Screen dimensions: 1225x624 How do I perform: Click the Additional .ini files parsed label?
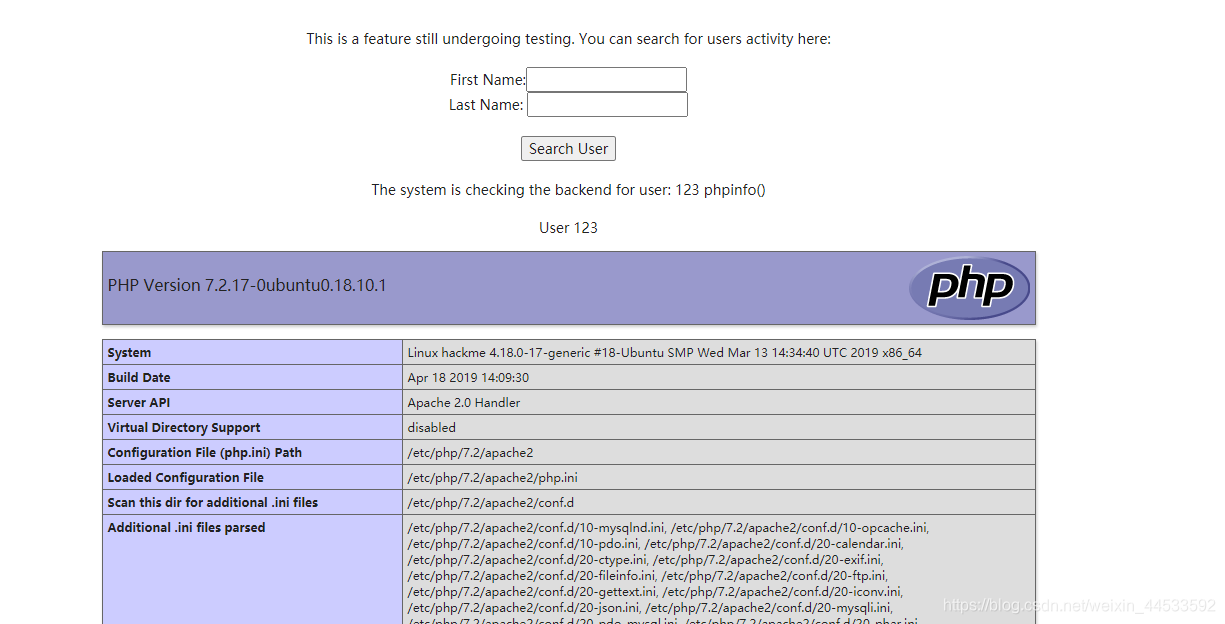click(x=187, y=527)
